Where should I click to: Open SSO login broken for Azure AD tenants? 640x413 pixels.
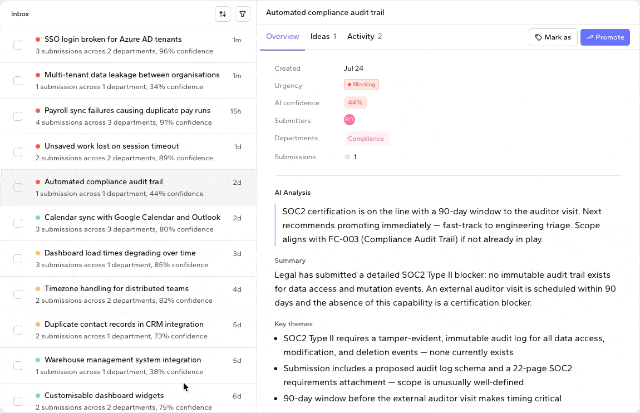click(128, 45)
